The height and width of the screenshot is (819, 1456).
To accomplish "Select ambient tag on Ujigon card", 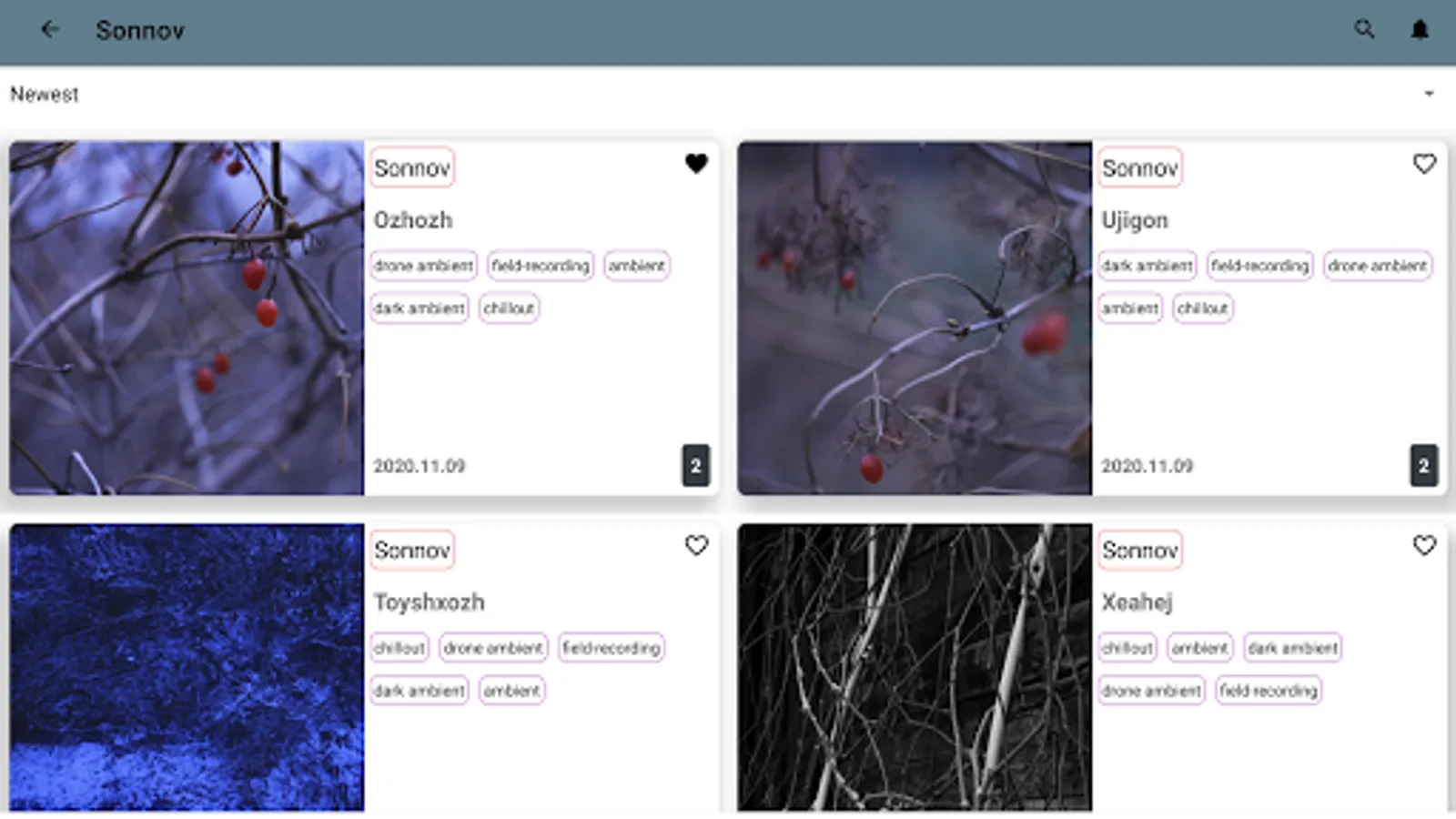I will [1130, 308].
